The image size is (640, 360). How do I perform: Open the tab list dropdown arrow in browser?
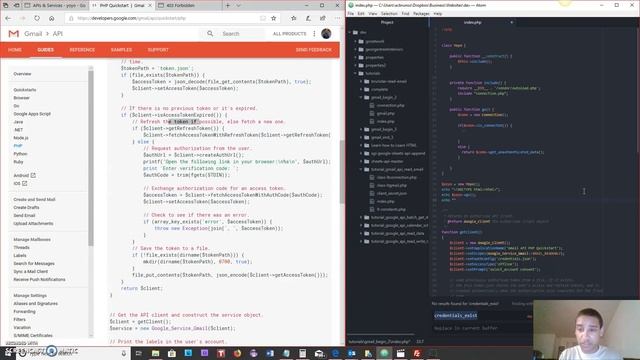coord(238,5)
